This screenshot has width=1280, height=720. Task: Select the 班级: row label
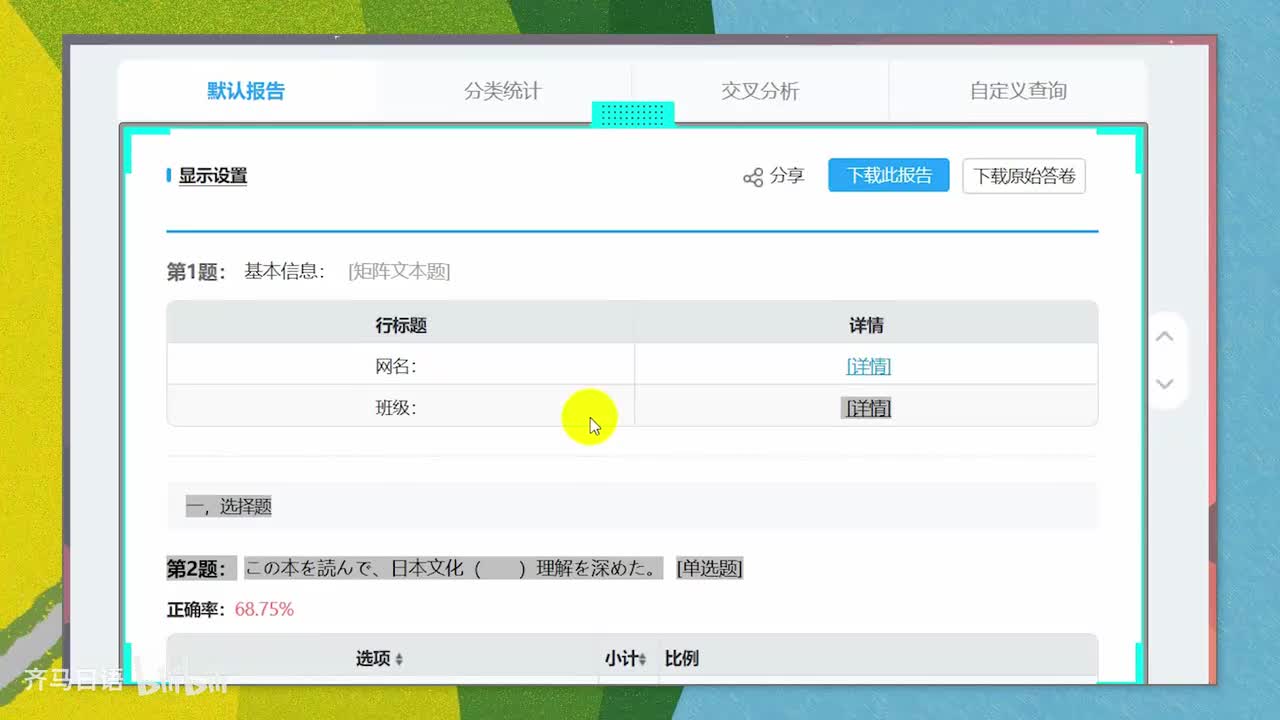click(396, 408)
